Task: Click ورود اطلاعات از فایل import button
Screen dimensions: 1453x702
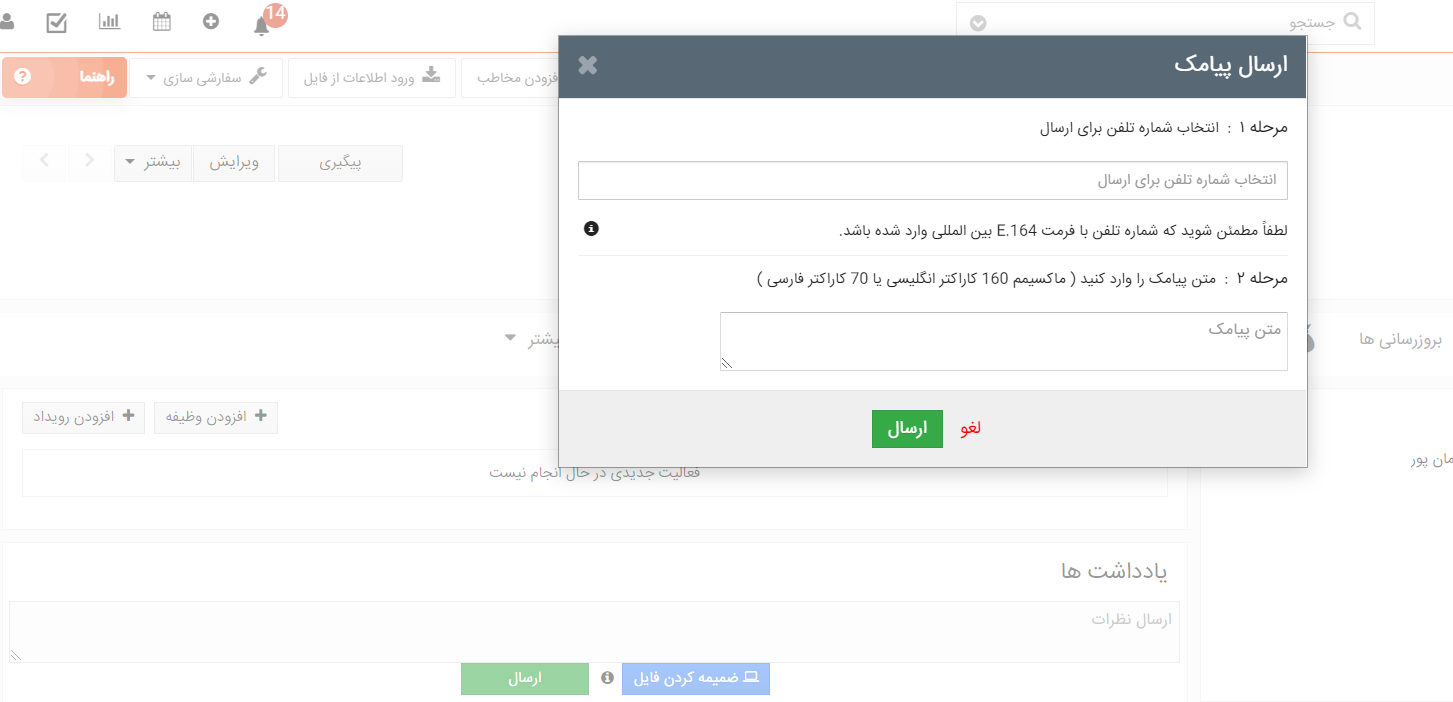Action: [x=372, y=77]
